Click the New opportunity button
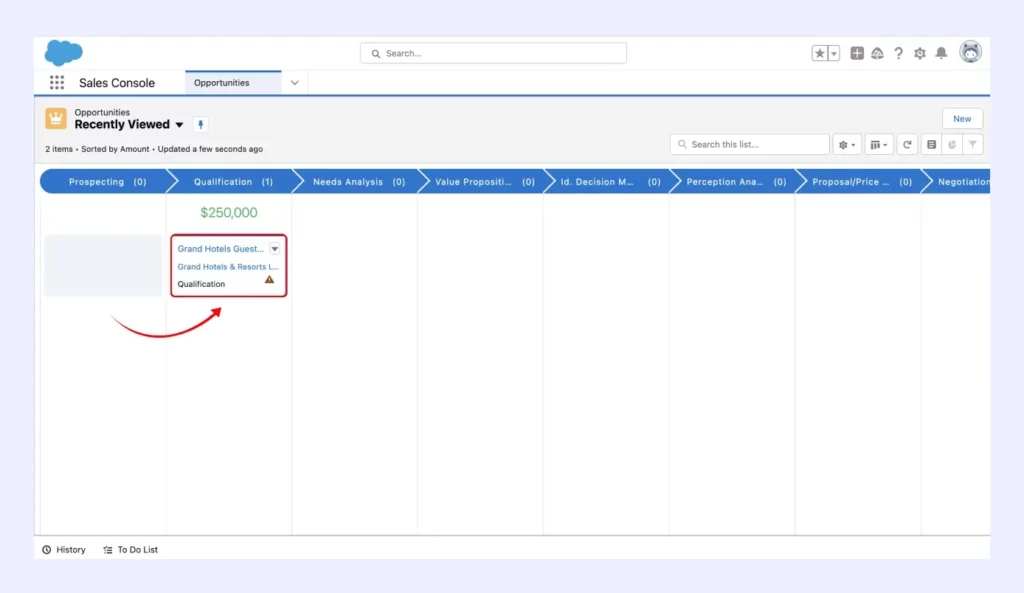This screenshot has height=593, width=1024. click(962, 118)
